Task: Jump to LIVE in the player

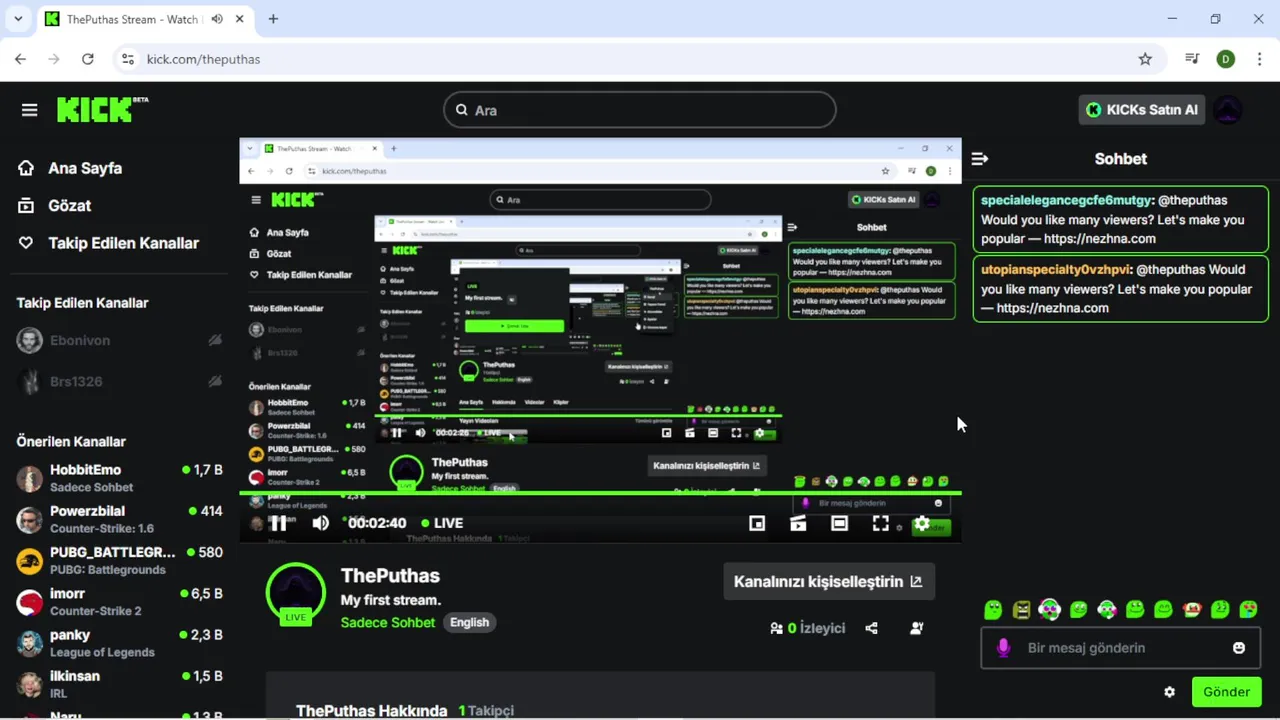Action: (x=442, y=523)
